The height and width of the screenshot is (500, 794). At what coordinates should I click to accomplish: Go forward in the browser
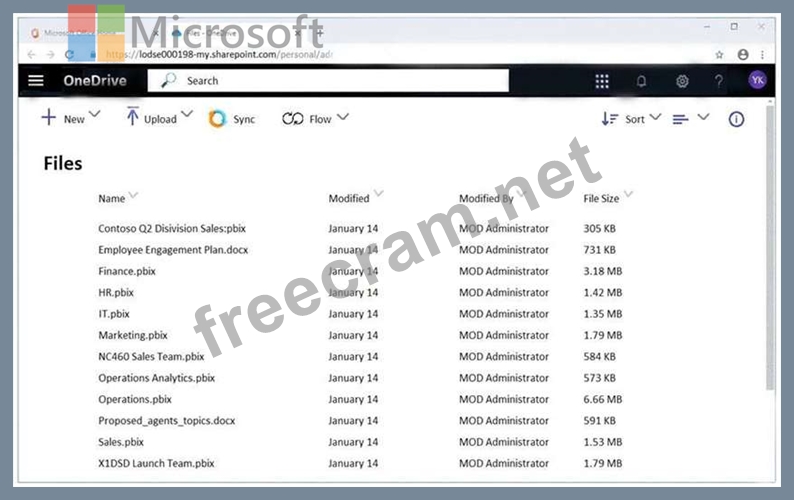click(50, 54)
